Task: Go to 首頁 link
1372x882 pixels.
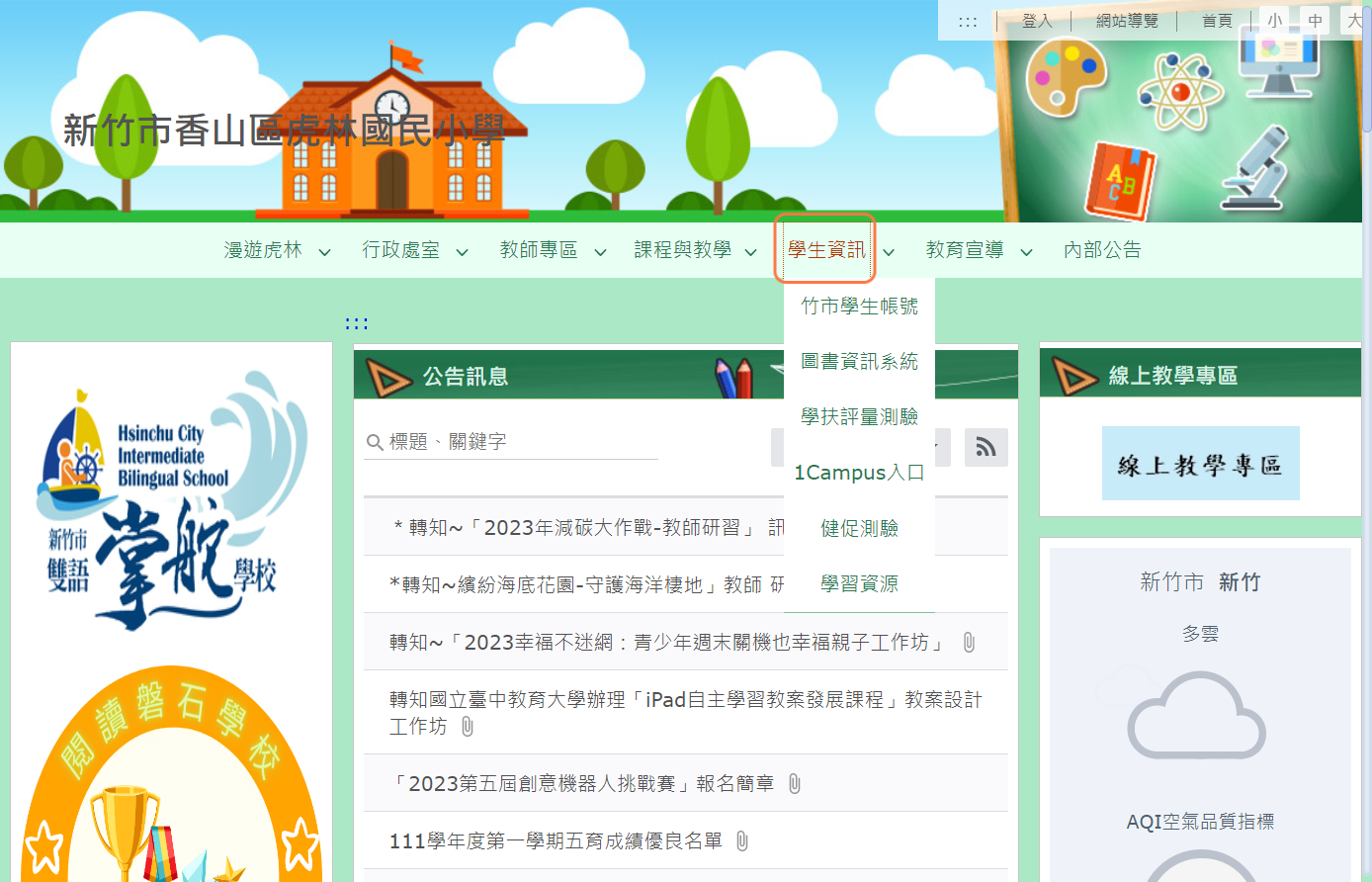Action: 1217,21
